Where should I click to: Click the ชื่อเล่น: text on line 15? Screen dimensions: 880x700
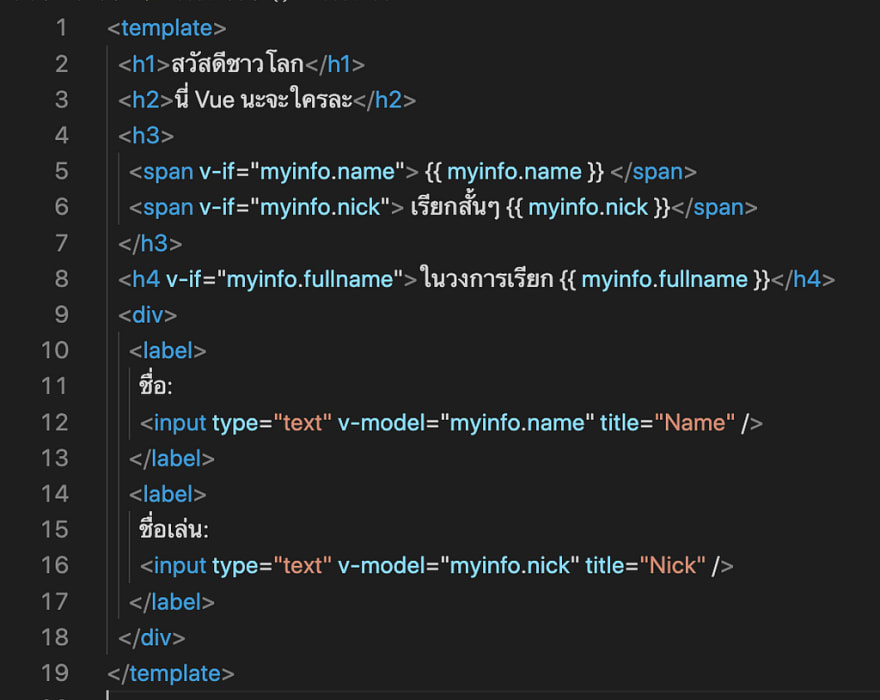click(173, 529)
